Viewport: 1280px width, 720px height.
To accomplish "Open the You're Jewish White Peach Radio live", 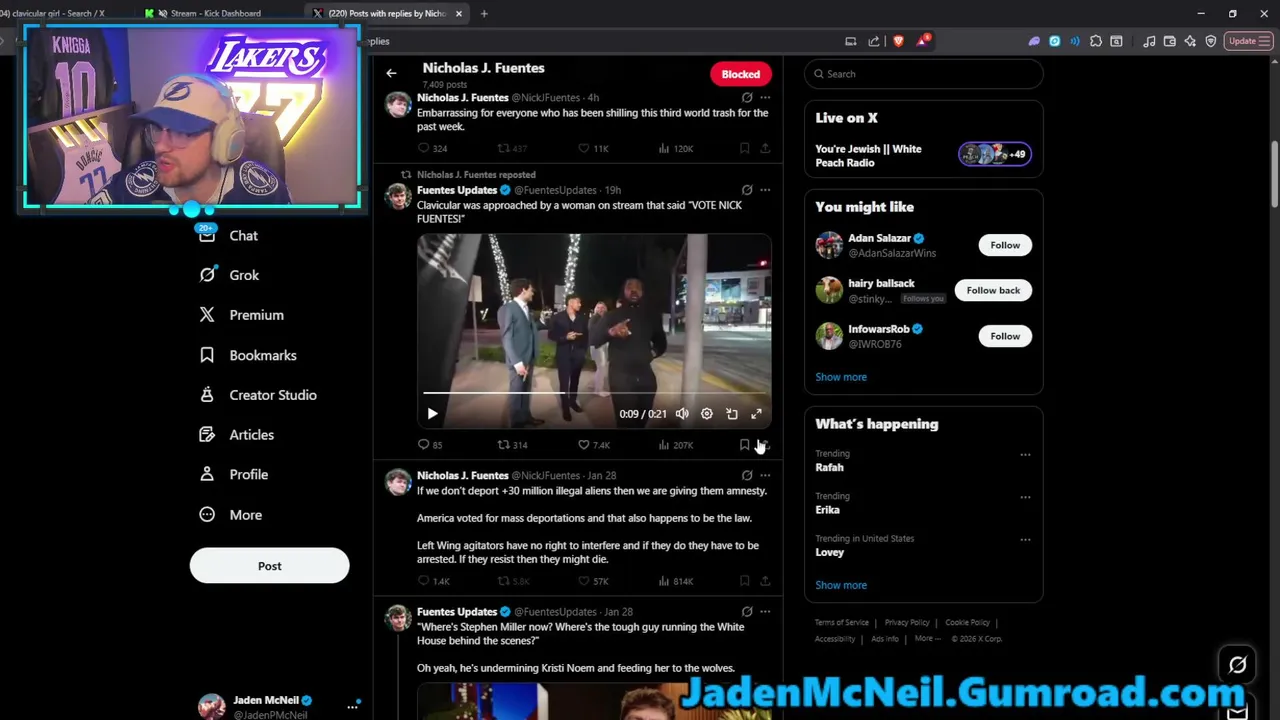I will coord(923,155).
